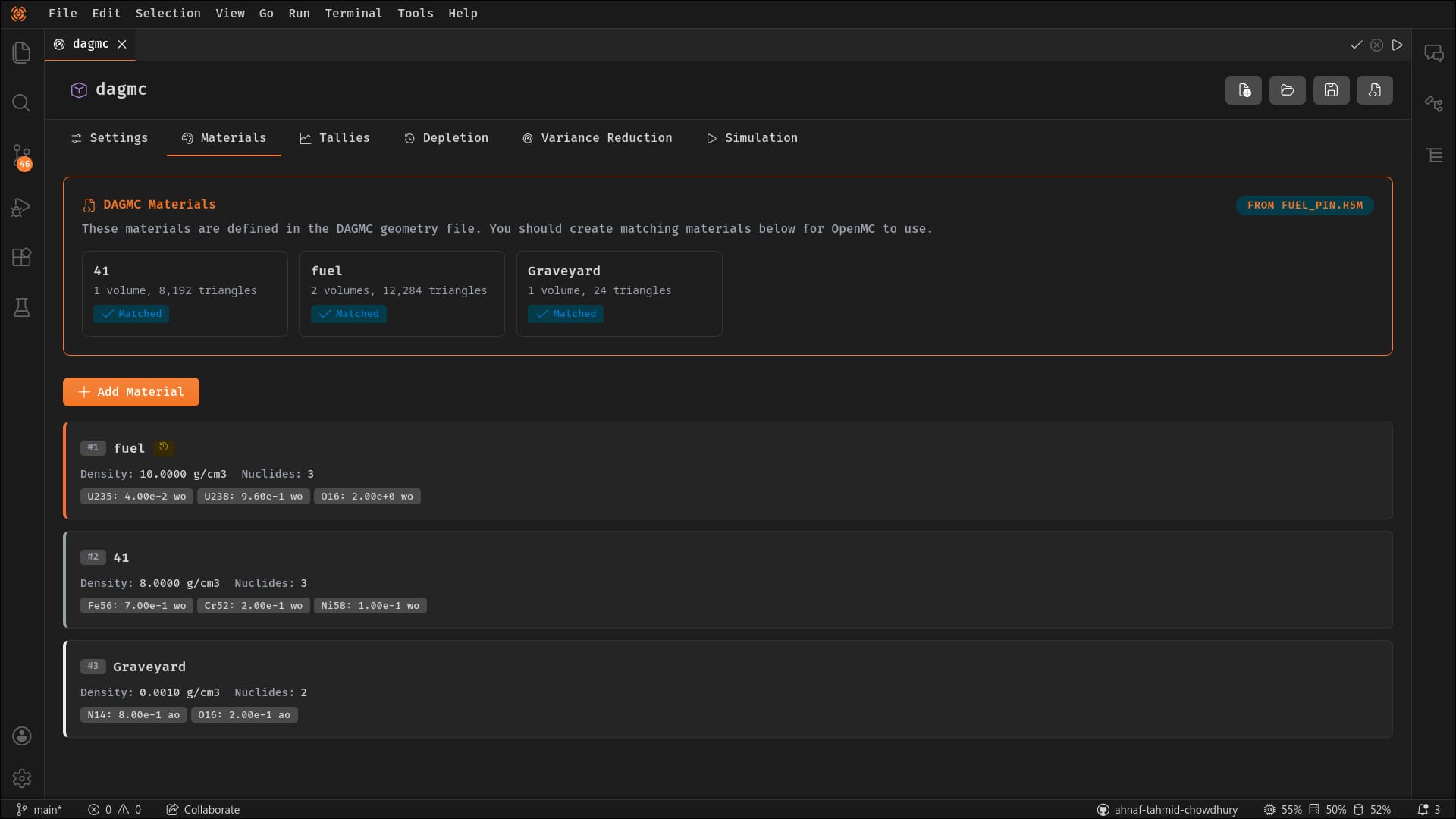Open the Accounts icon in sidebar
Viewport: 1456px width, 819px height.
point(21,736)
